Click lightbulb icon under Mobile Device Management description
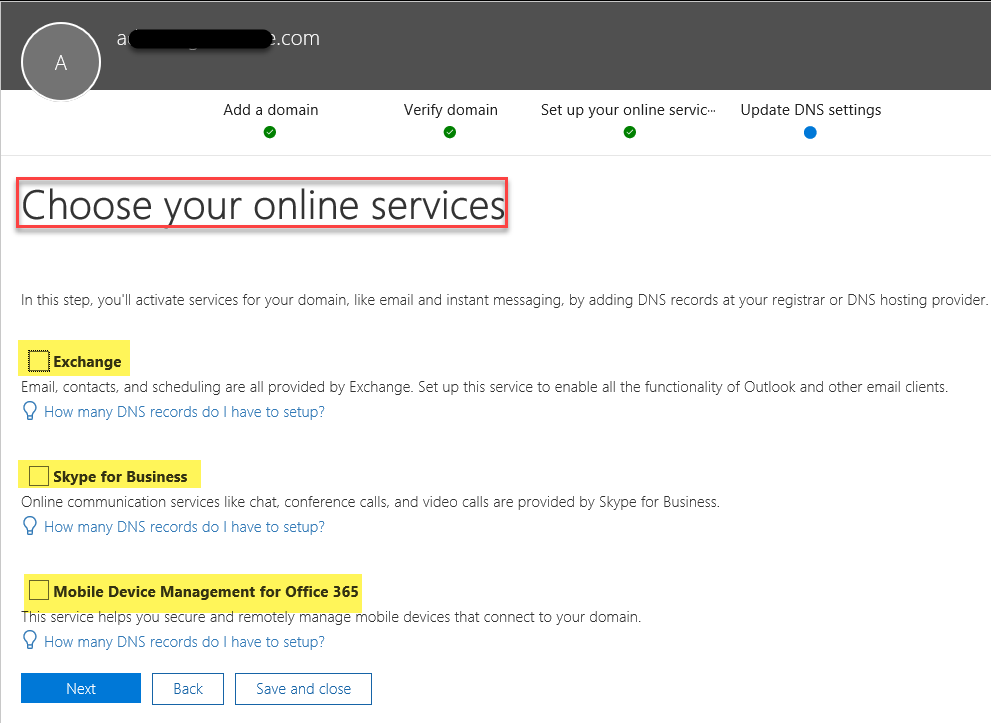 30,640
